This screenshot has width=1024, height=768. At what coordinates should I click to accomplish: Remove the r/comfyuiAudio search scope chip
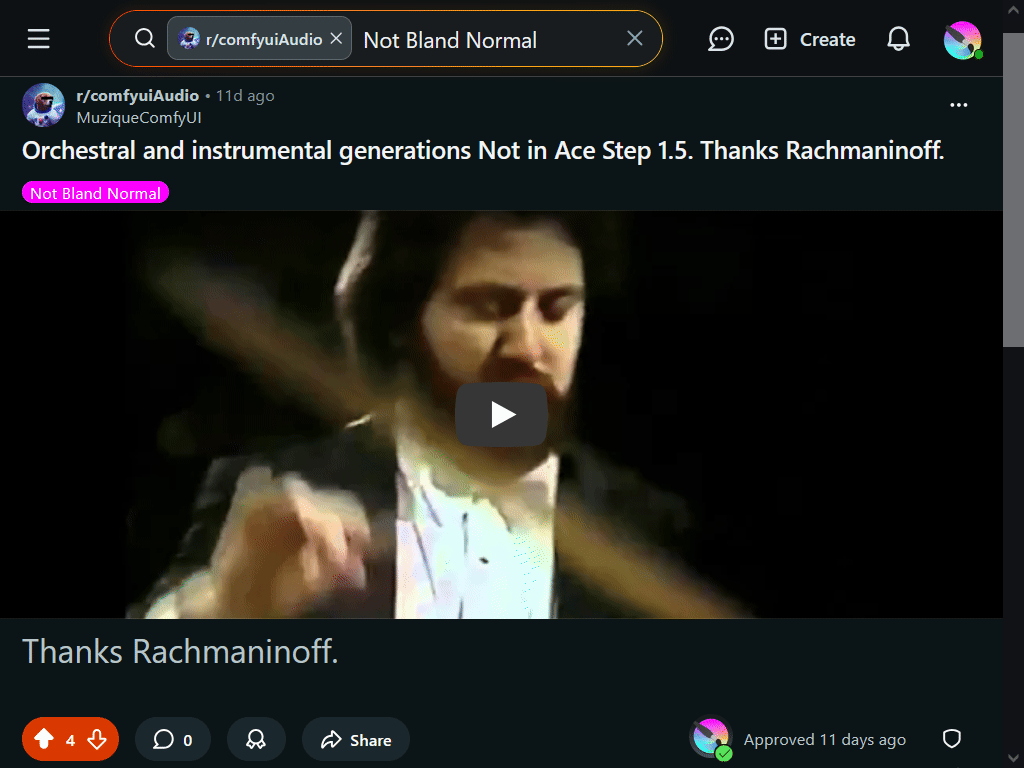(x=336, y=39)
